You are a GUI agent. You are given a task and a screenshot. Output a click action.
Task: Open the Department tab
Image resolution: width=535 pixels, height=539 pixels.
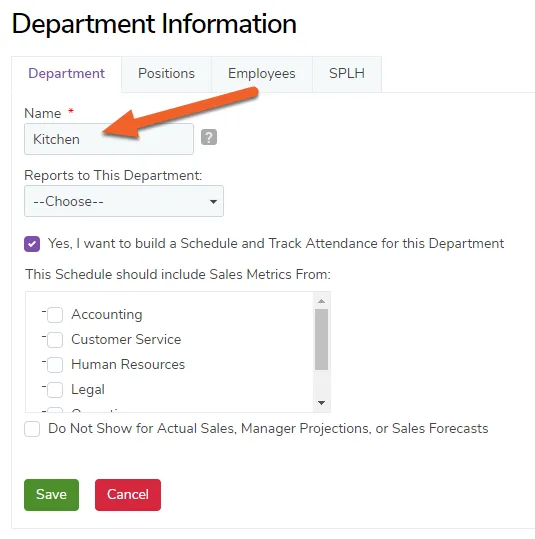(66, 74)
